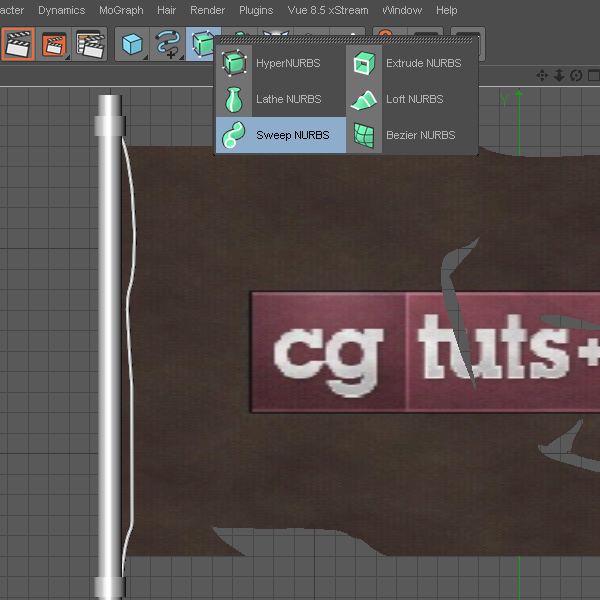This screenshot has height=600, width=600.
Task: Click the viewport zoom camera icon
Action: (559, 75)
